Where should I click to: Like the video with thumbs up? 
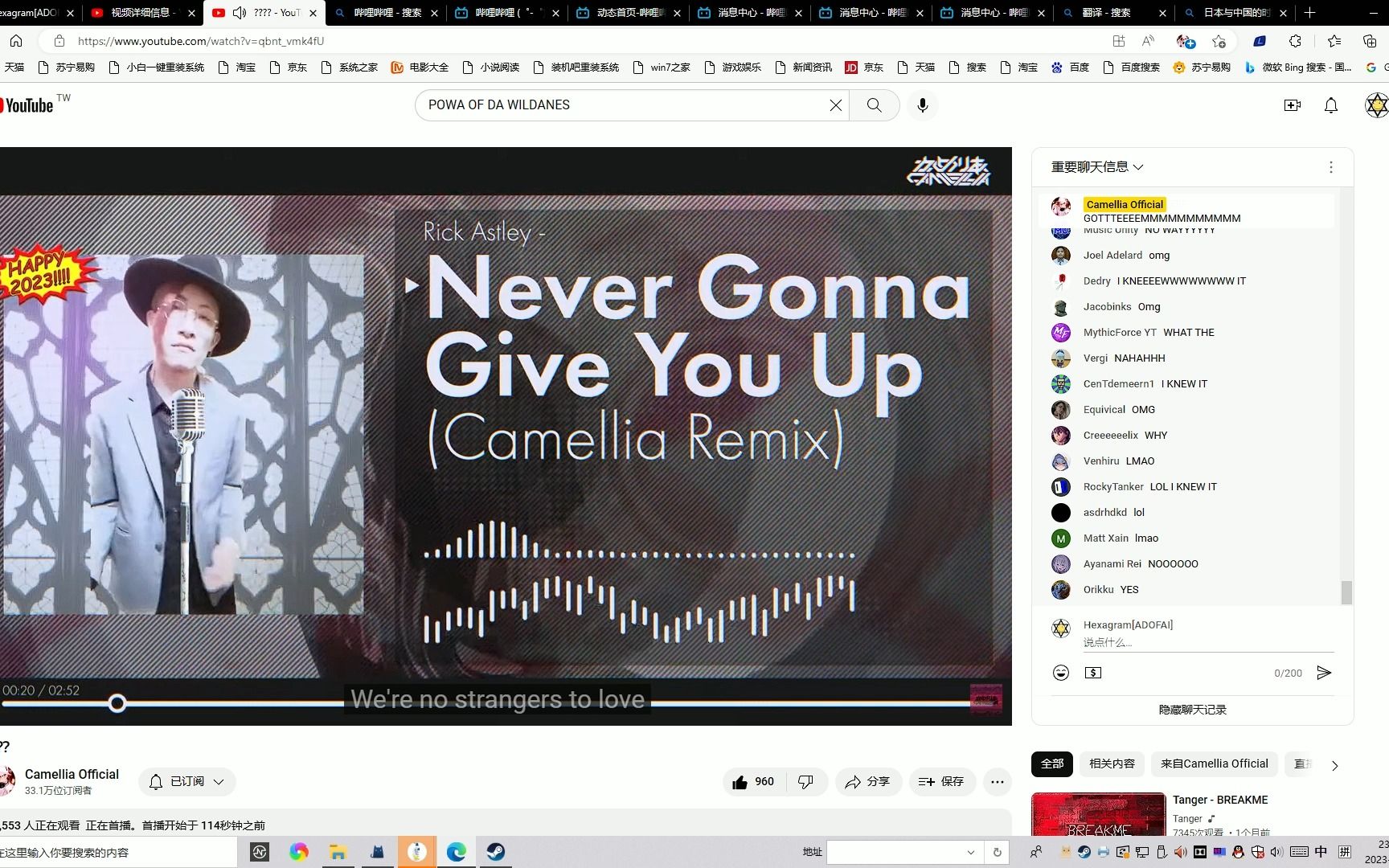point(754,781)
